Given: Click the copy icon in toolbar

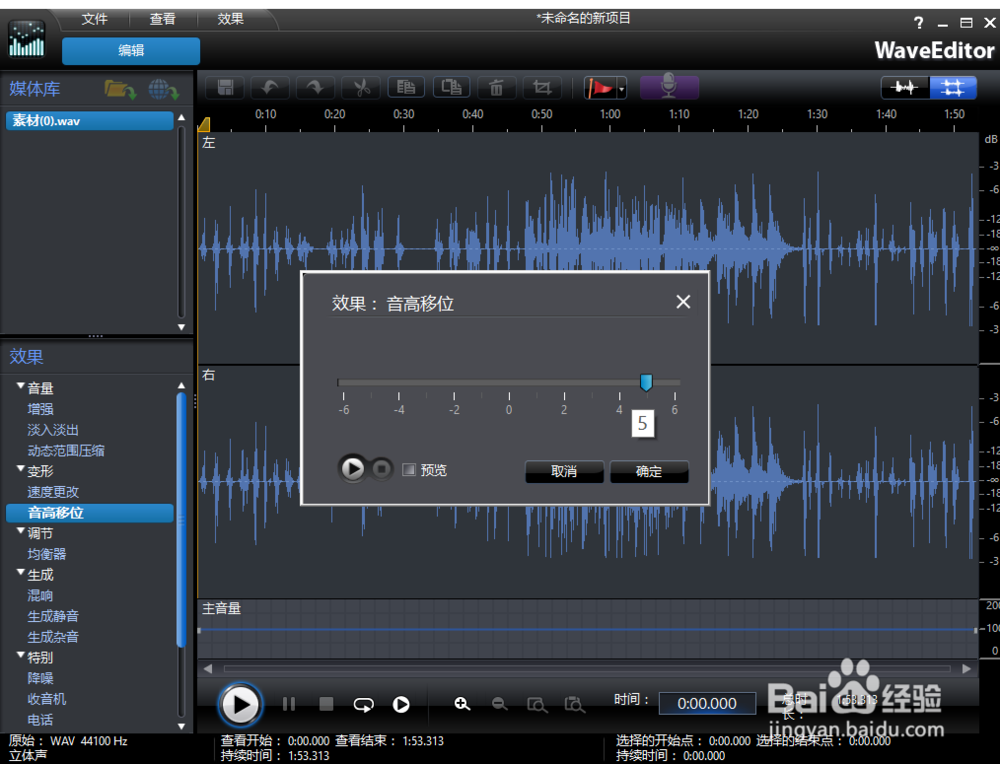Looking at the screenshot, I should (406, 87).
